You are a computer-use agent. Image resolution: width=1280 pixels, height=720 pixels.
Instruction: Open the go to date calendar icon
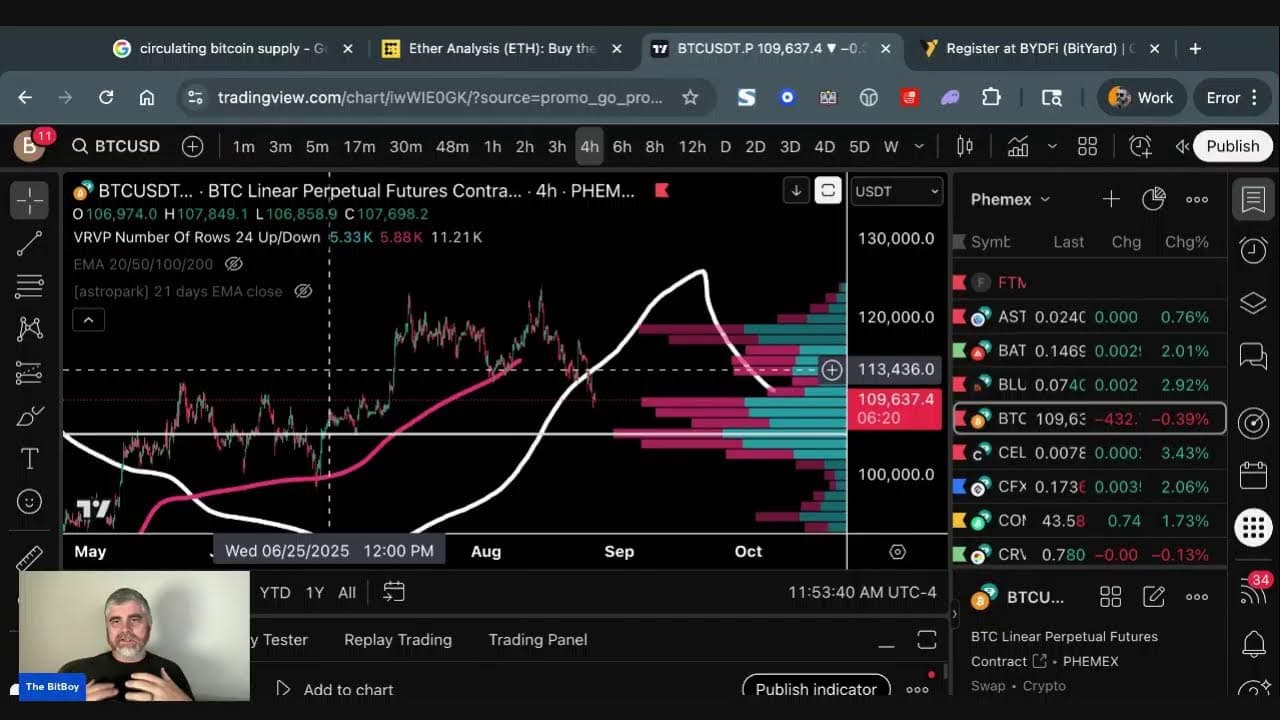coord(394,592)
